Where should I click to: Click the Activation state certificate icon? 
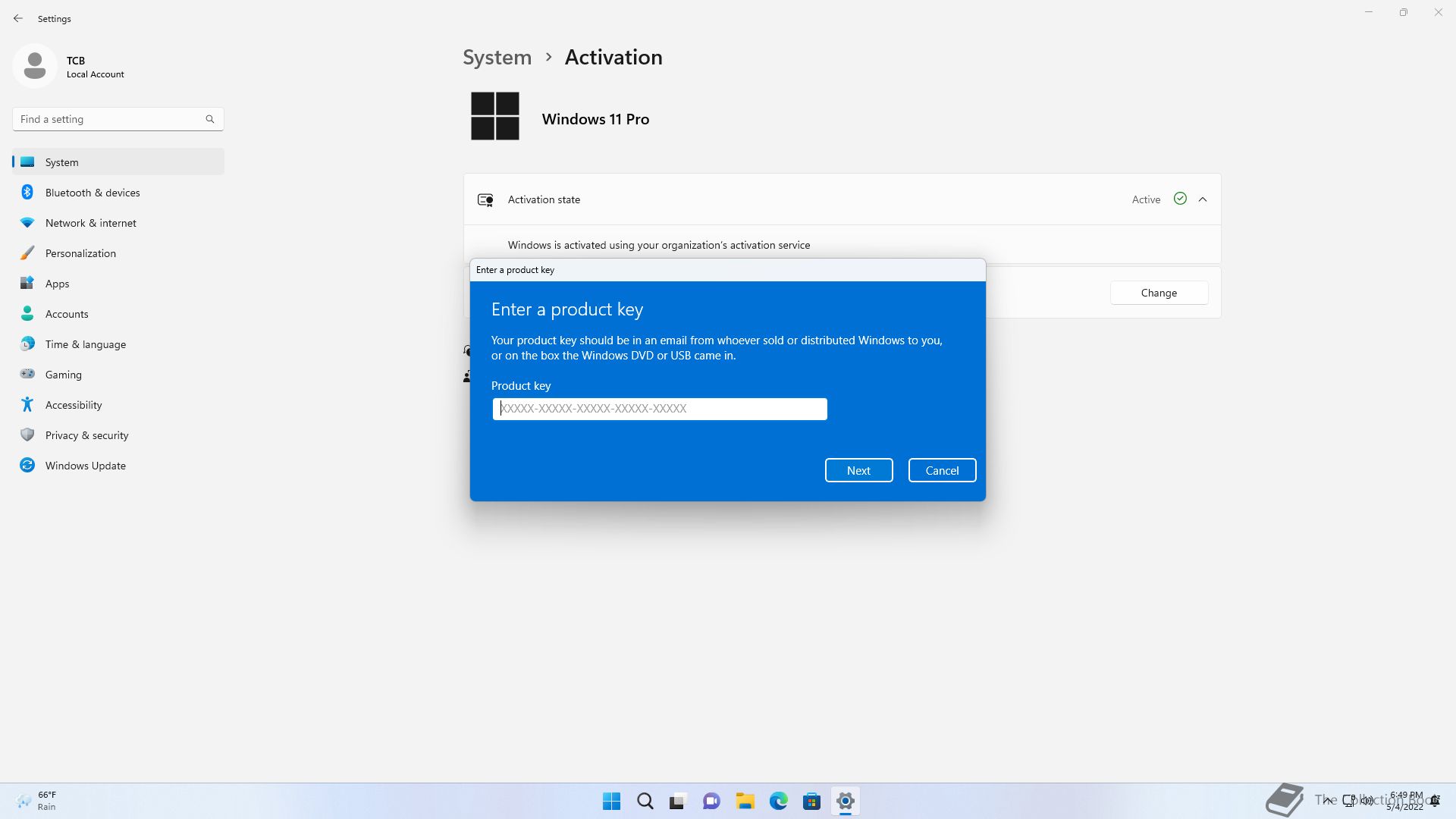485,199
